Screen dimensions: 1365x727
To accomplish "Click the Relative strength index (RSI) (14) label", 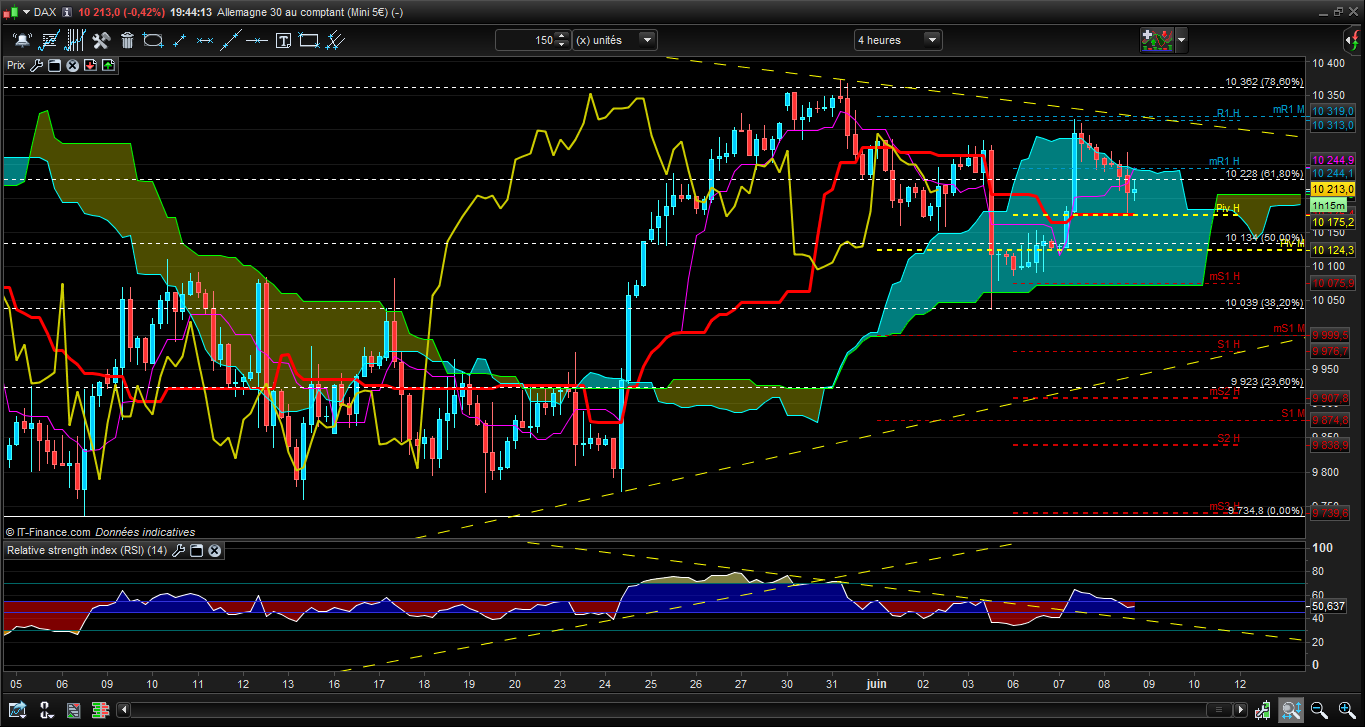I will (x=88, y=550).
